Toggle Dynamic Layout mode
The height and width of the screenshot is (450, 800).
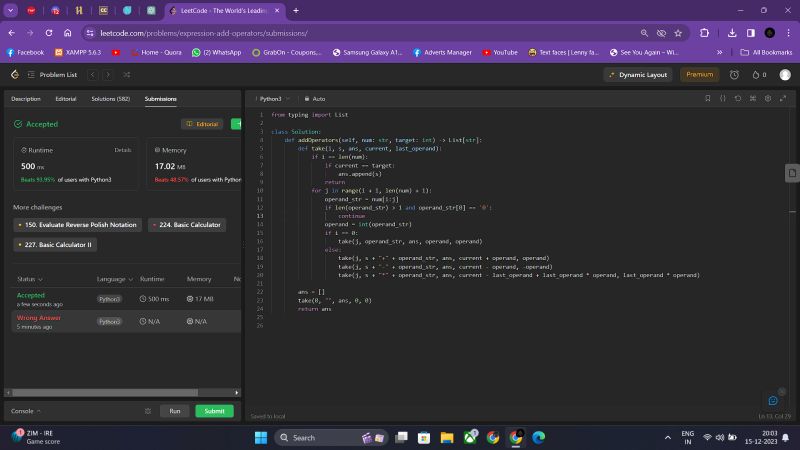[x=638, y=74]
